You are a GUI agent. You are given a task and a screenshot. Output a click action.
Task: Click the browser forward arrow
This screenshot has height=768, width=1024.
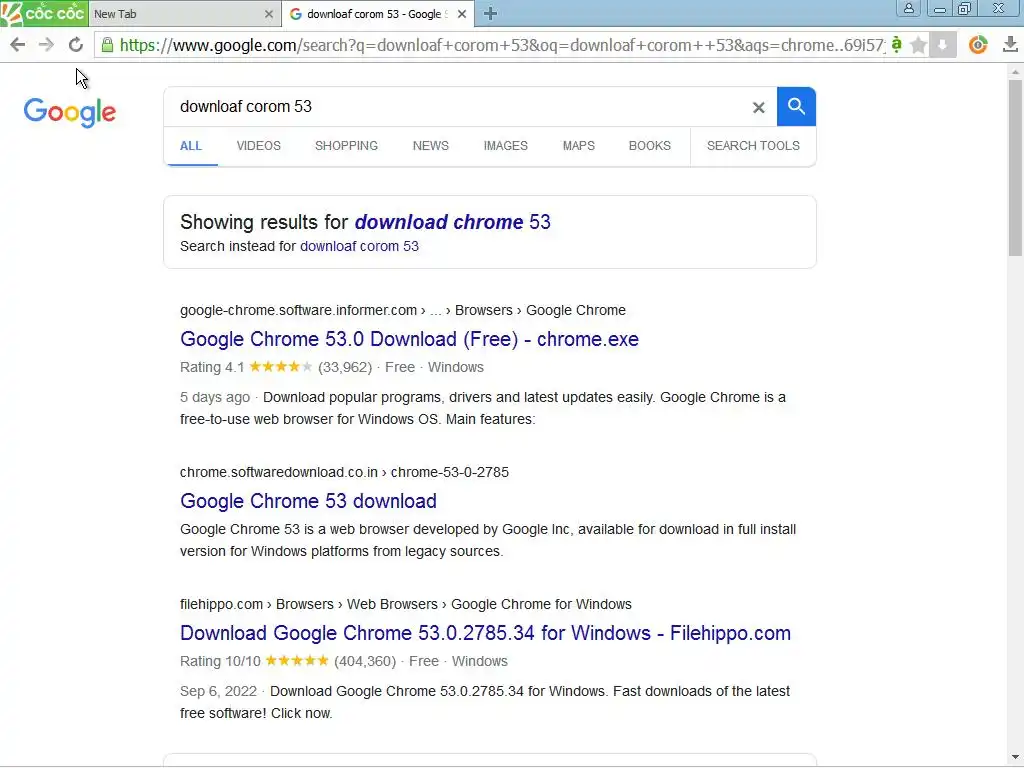pyautogui.click(x=46, y=44)
